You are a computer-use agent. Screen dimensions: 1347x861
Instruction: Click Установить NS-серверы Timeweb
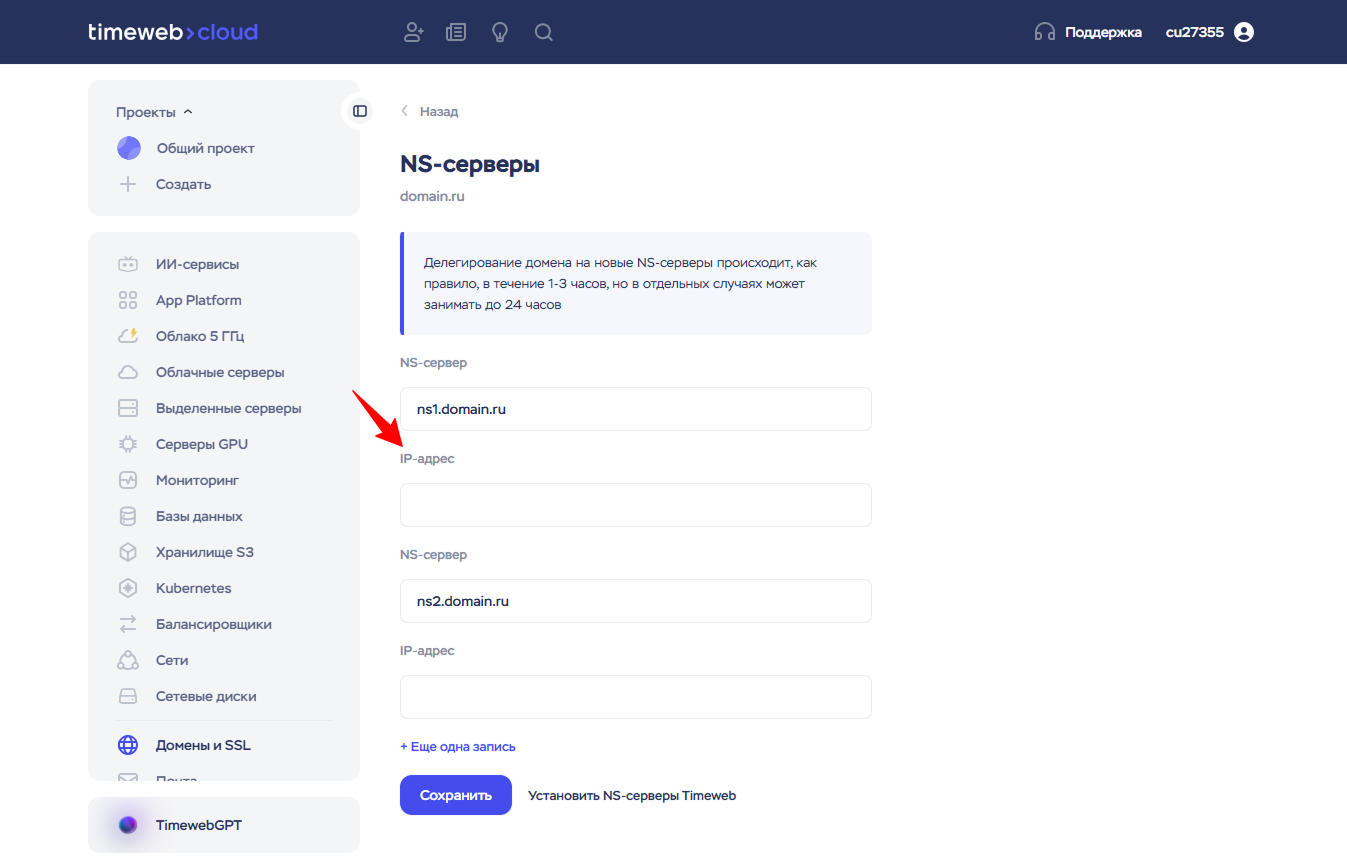click(x=632, y=796)
